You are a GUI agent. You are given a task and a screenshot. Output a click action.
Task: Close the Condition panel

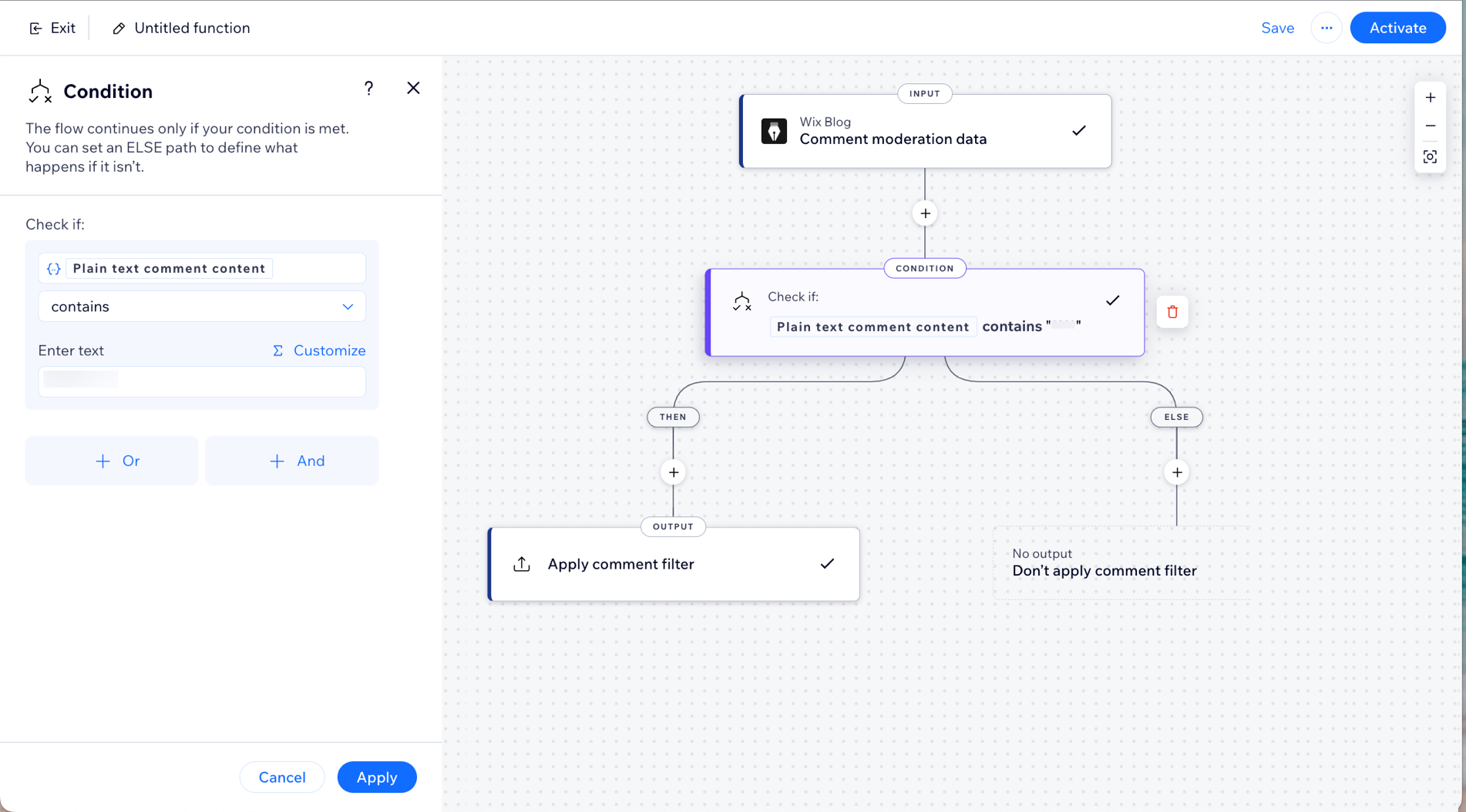[x=413, y=88]
